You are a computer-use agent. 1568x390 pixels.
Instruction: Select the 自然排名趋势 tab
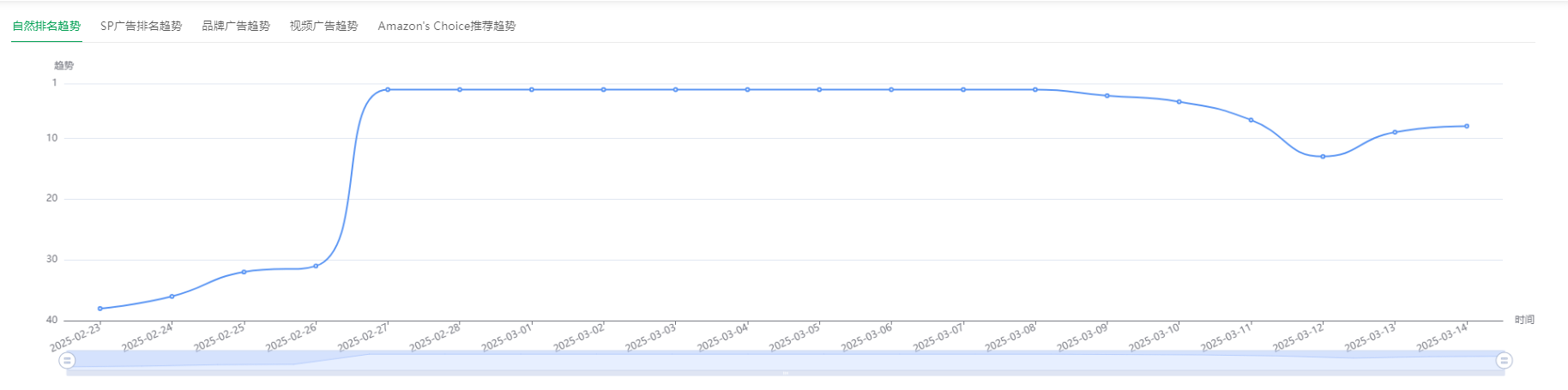tap(46, 26)
